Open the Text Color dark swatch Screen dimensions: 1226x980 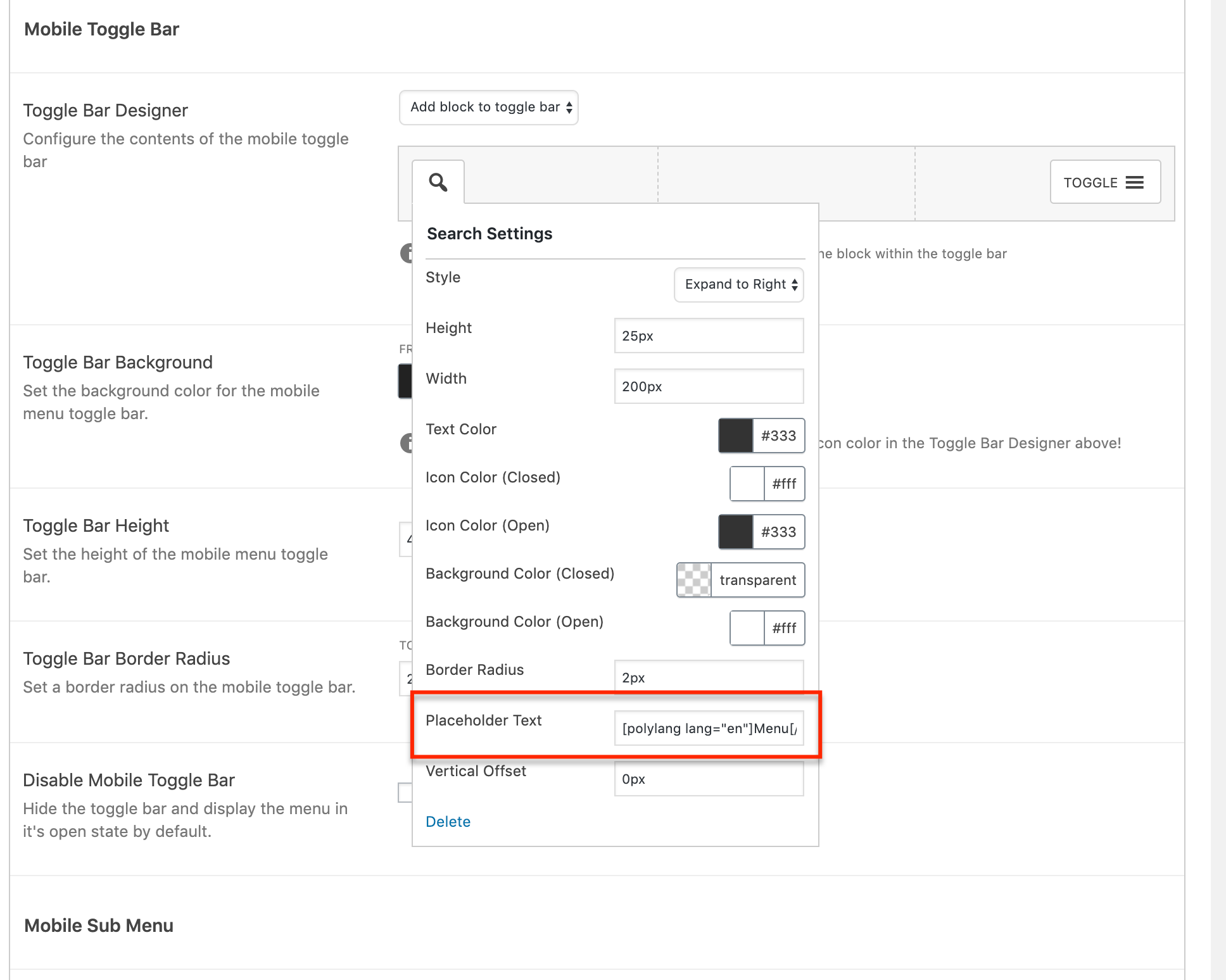click(736, 436)
